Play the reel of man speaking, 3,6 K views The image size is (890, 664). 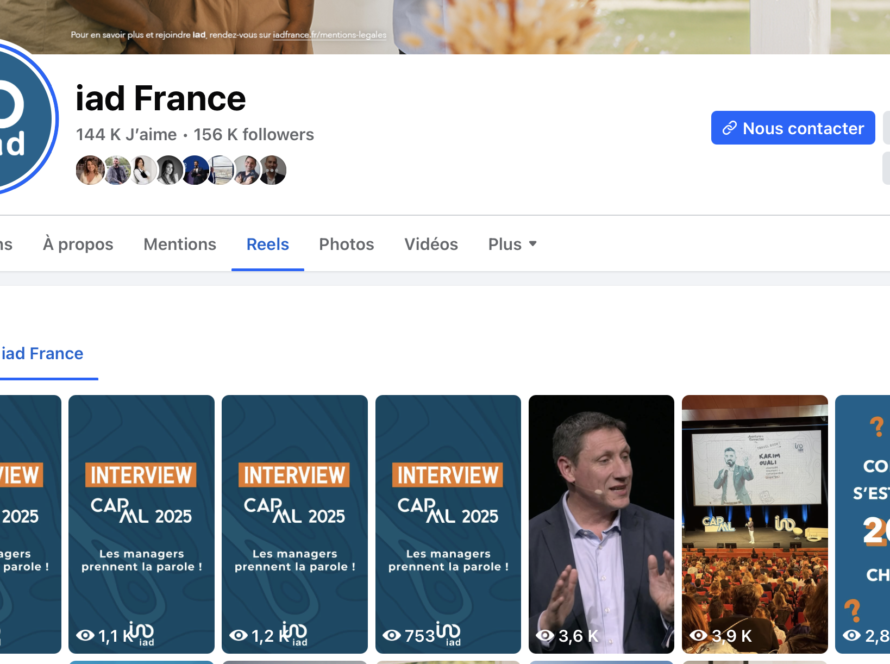(601, 524)
